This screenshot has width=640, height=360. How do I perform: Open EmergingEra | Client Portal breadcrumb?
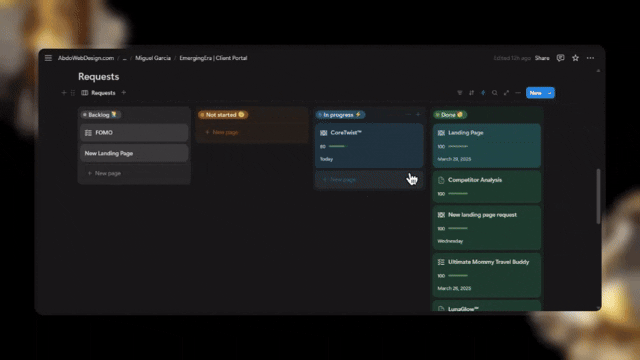[x=213, y=58]
